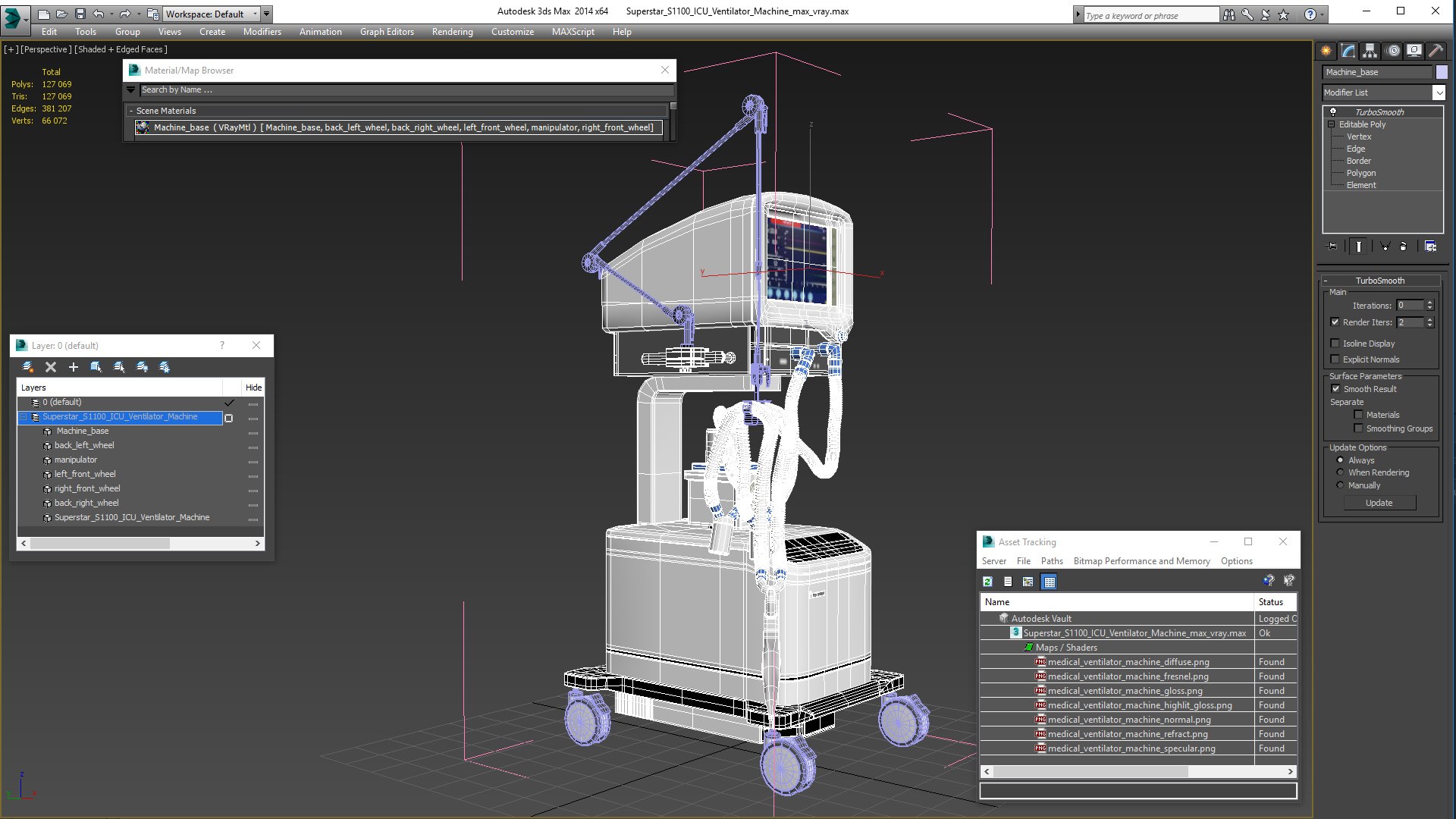Open the MAXScript menu
Screen dimensions: 1456x819
click(573, 32)
